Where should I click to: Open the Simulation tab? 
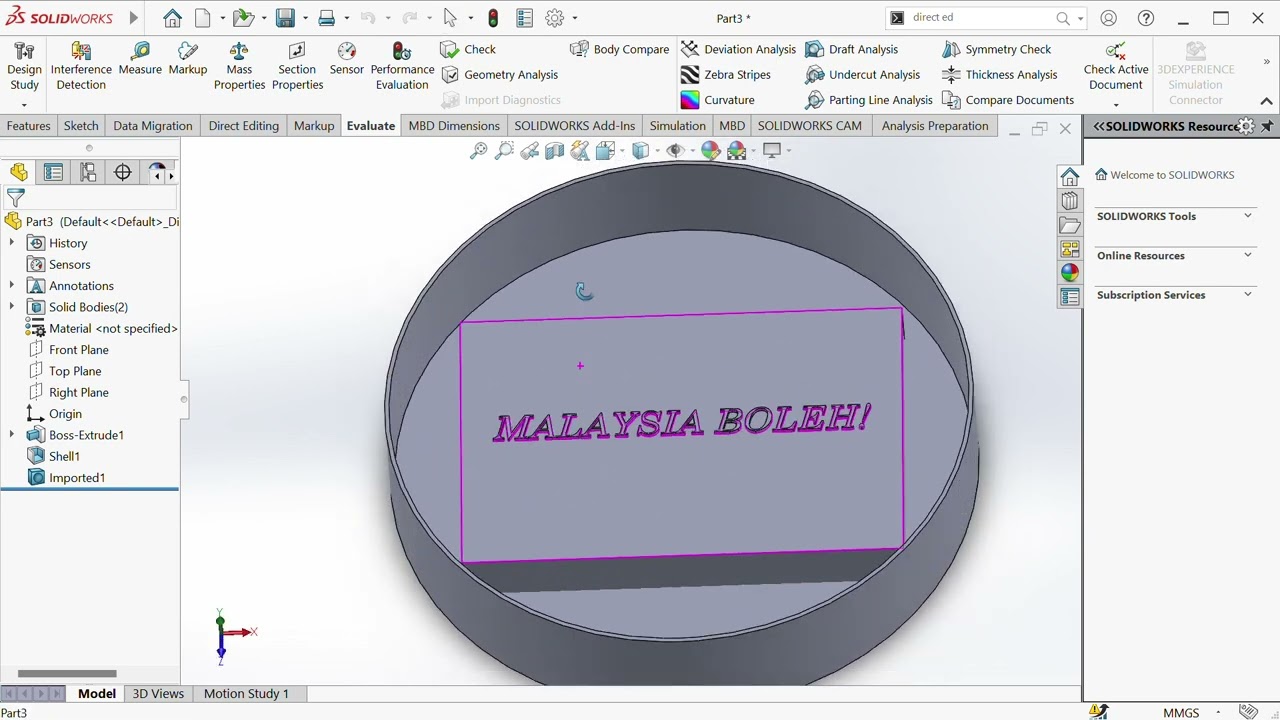point(677,126)
